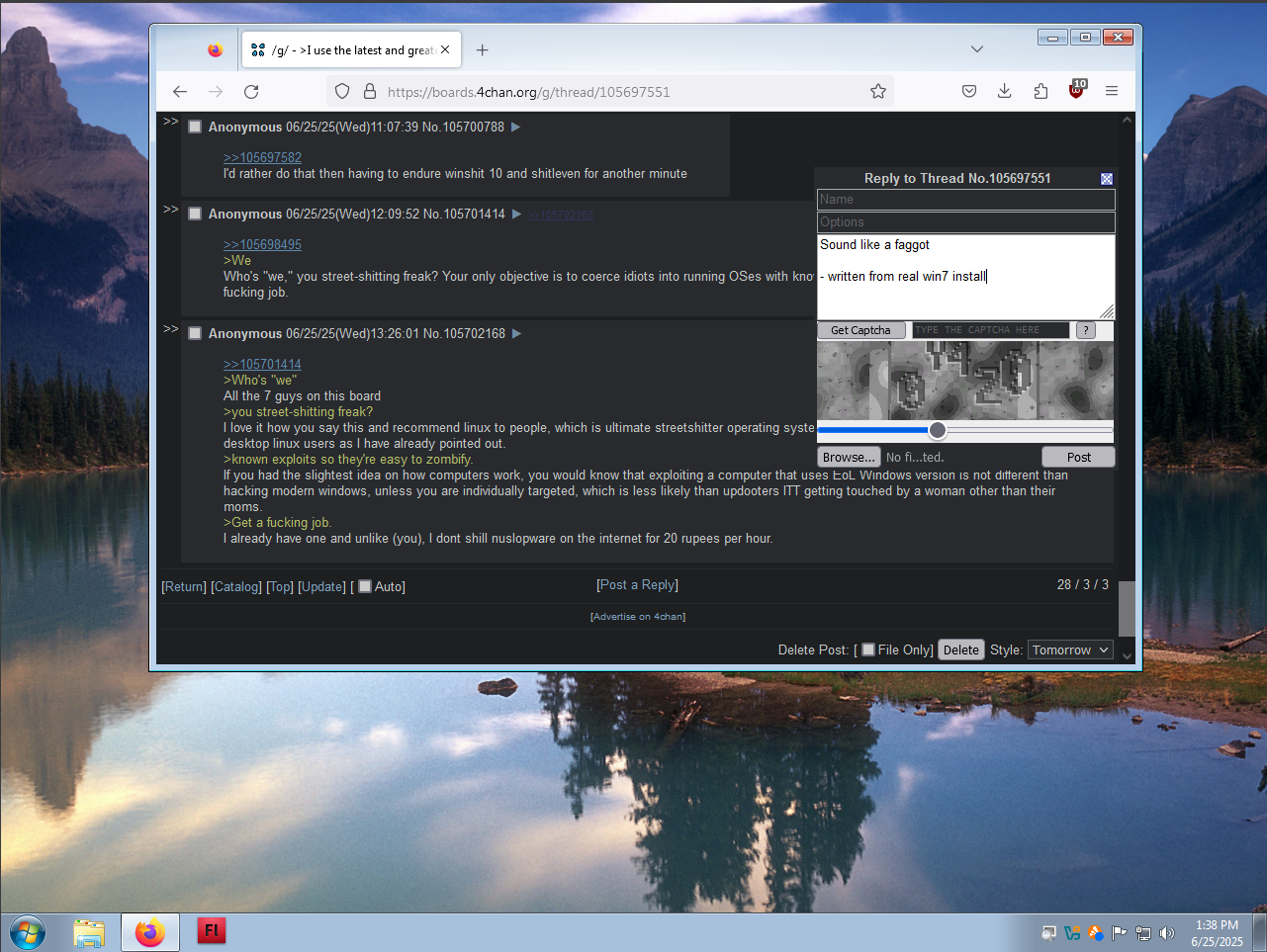Focus the Options field in reply form
The width and height of the screenshot is (1267, 952).
tap(966, 222)
